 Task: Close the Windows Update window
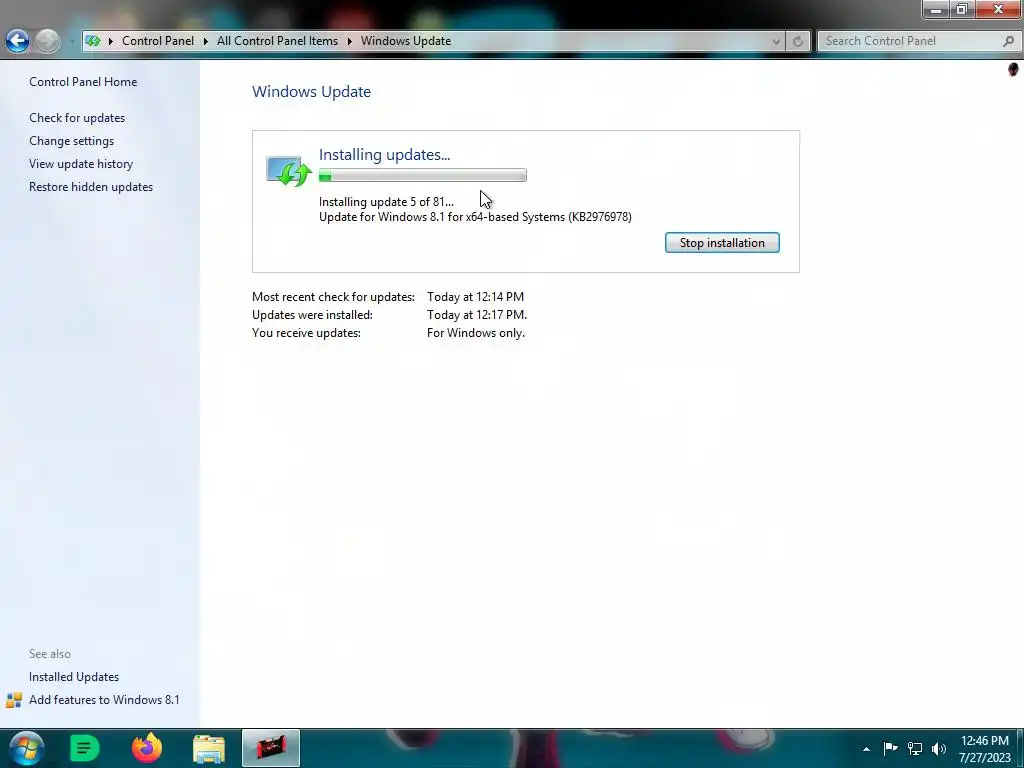[x=999, y=9]
